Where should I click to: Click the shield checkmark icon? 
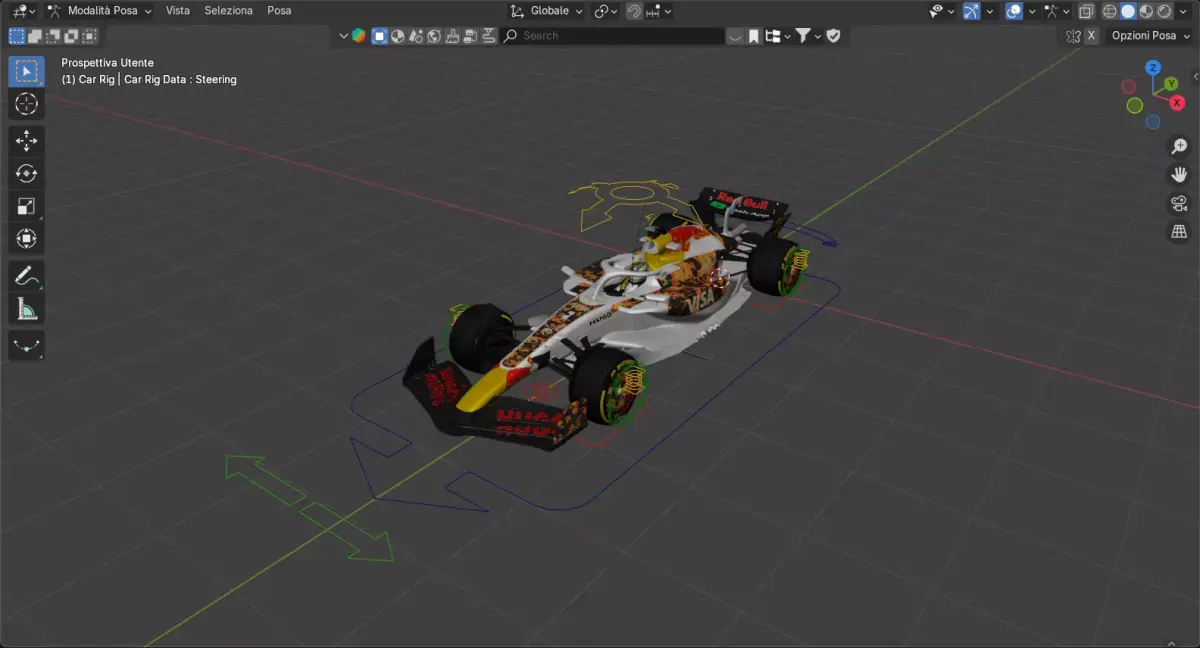833,36
